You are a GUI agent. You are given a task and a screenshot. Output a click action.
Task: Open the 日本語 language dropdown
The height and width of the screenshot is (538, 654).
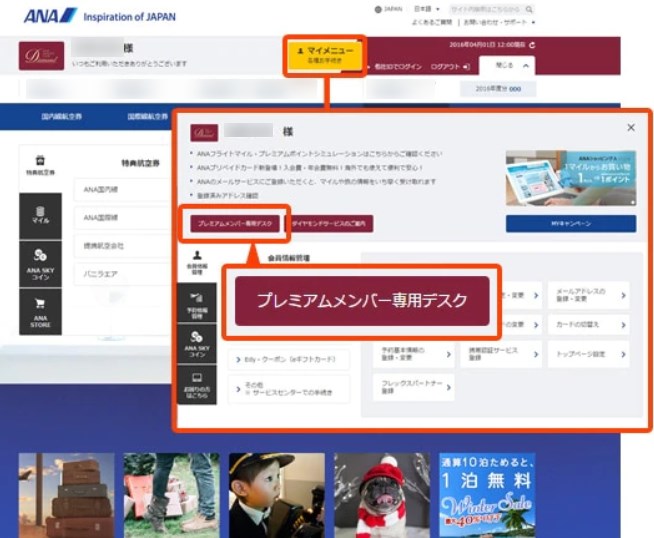point(426,9)
